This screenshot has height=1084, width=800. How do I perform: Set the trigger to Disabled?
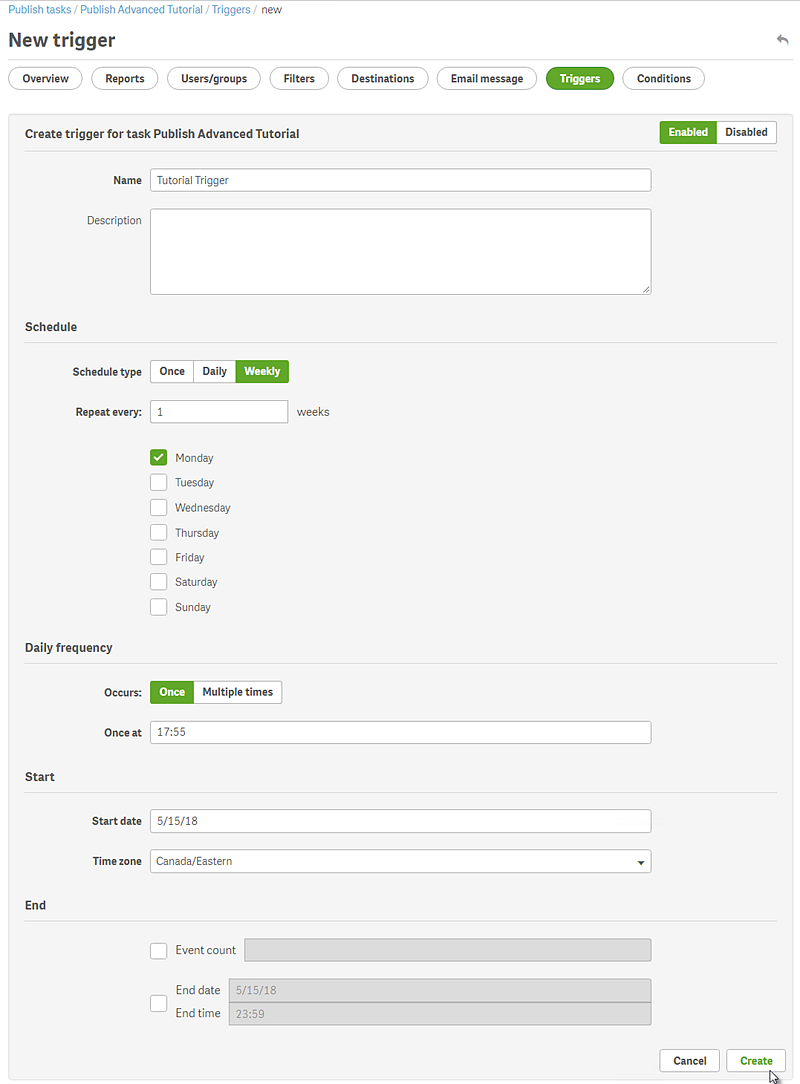tap(746, 131)
